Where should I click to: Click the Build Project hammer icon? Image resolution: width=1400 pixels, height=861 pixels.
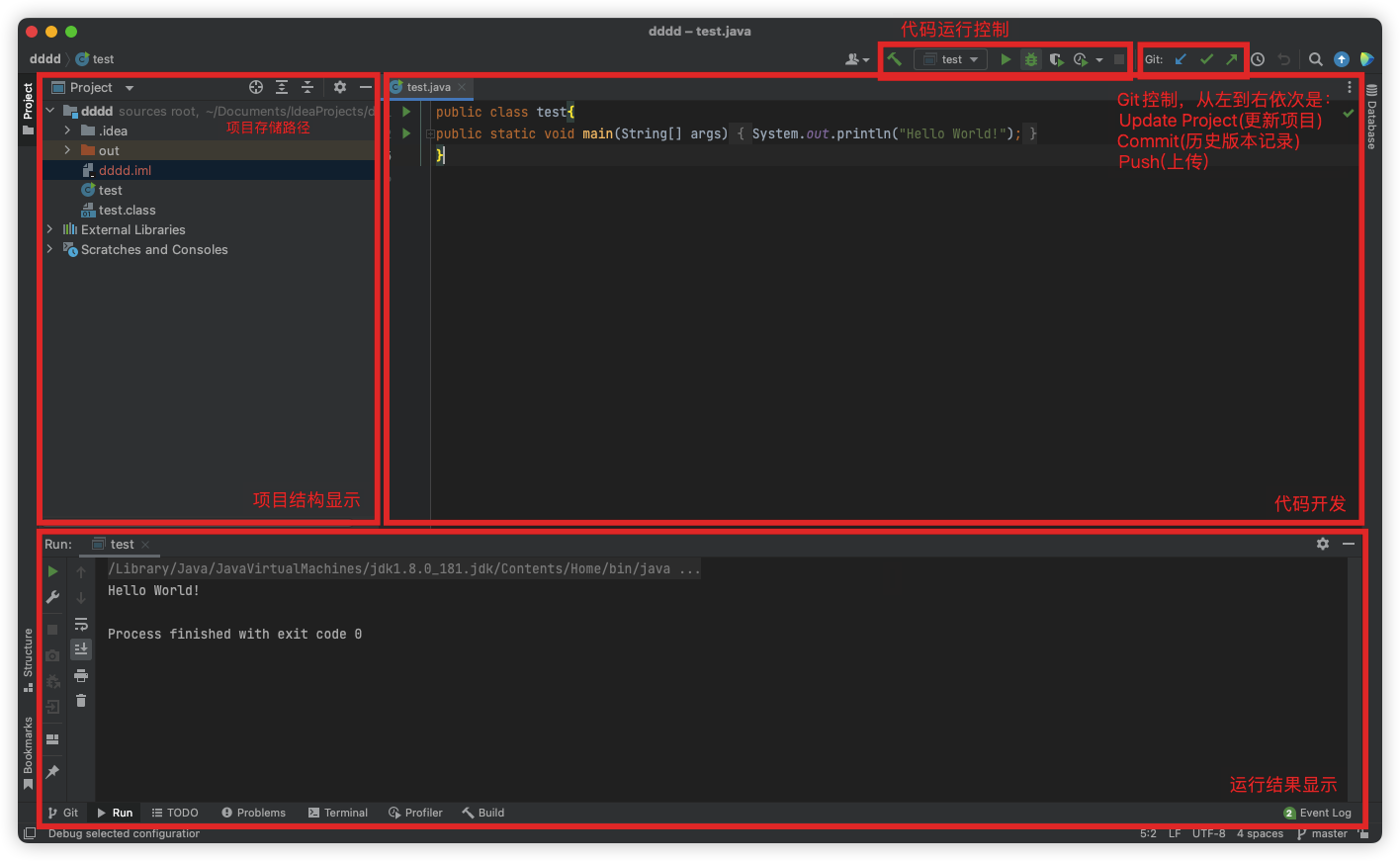[895, 59]
